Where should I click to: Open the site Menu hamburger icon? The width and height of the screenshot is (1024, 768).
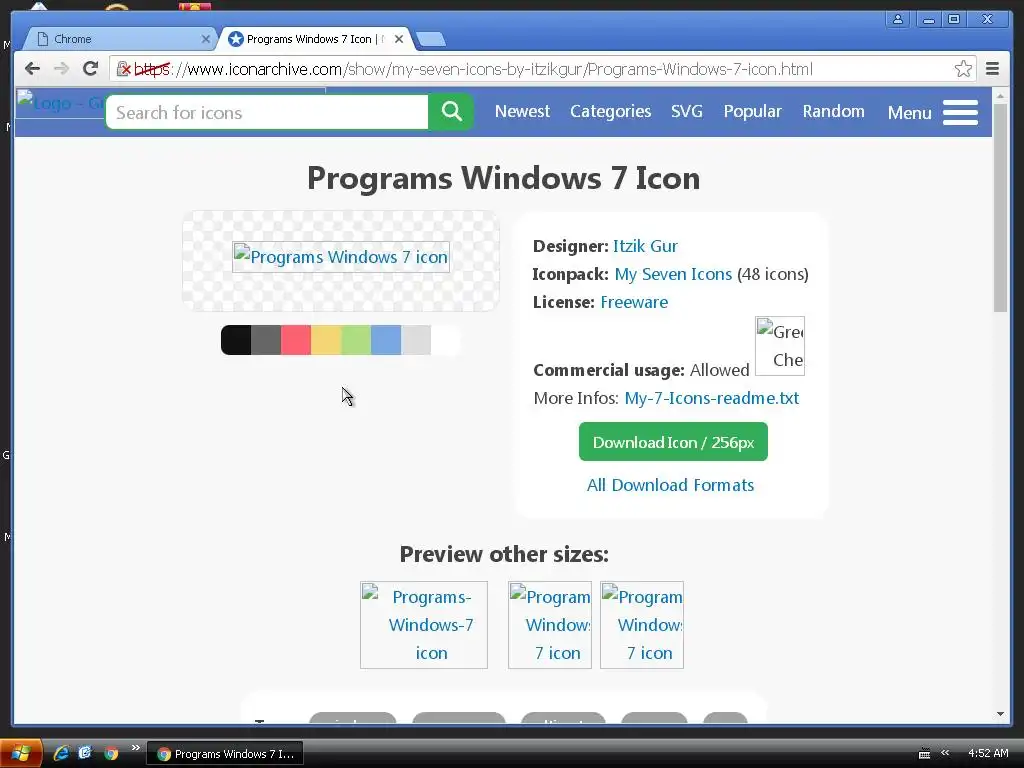(x=960, y=112)
